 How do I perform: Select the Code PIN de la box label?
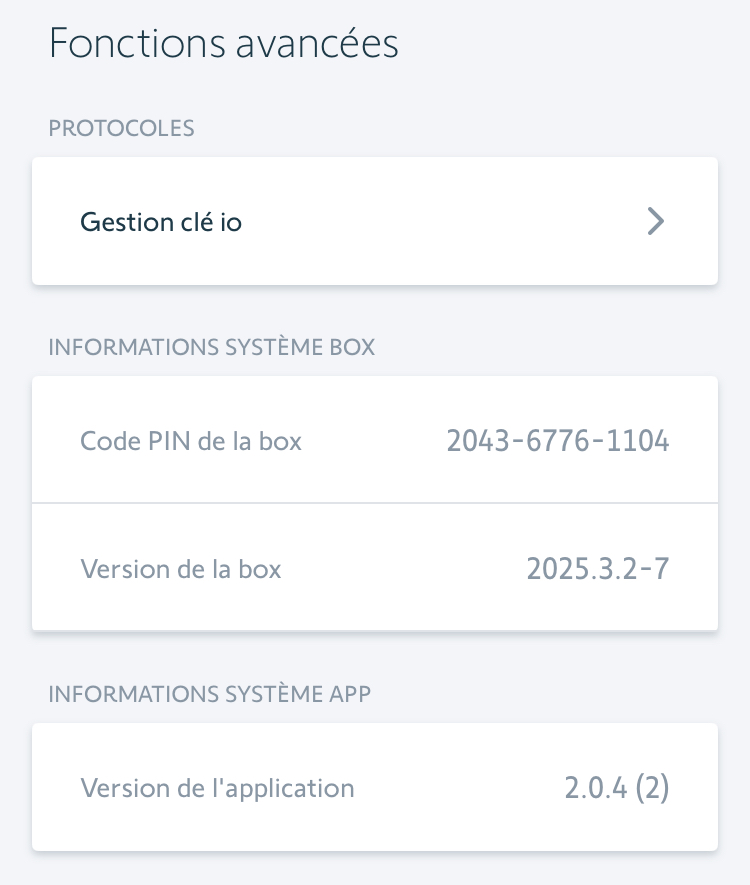pos(191,441)
